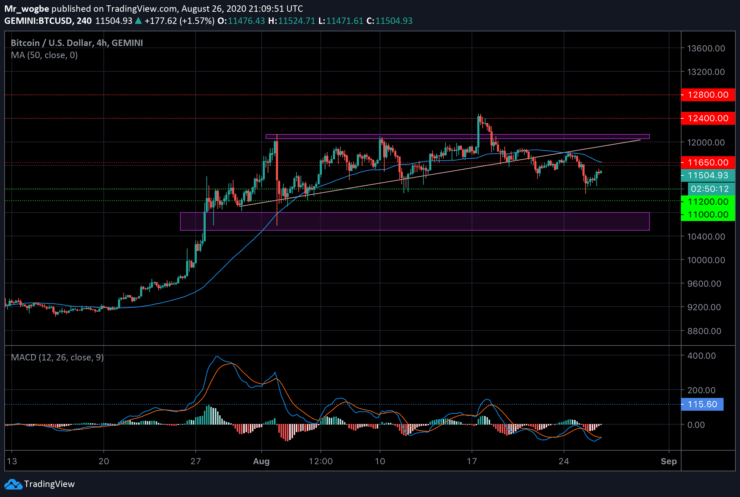Click the Sep label on time axis
The image size is (740, 497).
(x=669, y=461)
